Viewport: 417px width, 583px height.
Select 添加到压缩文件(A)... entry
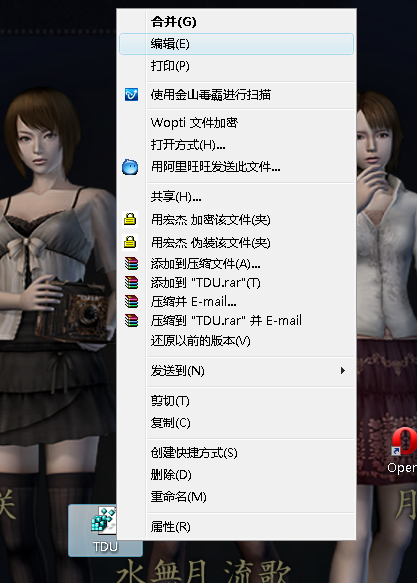coord(236,264)
